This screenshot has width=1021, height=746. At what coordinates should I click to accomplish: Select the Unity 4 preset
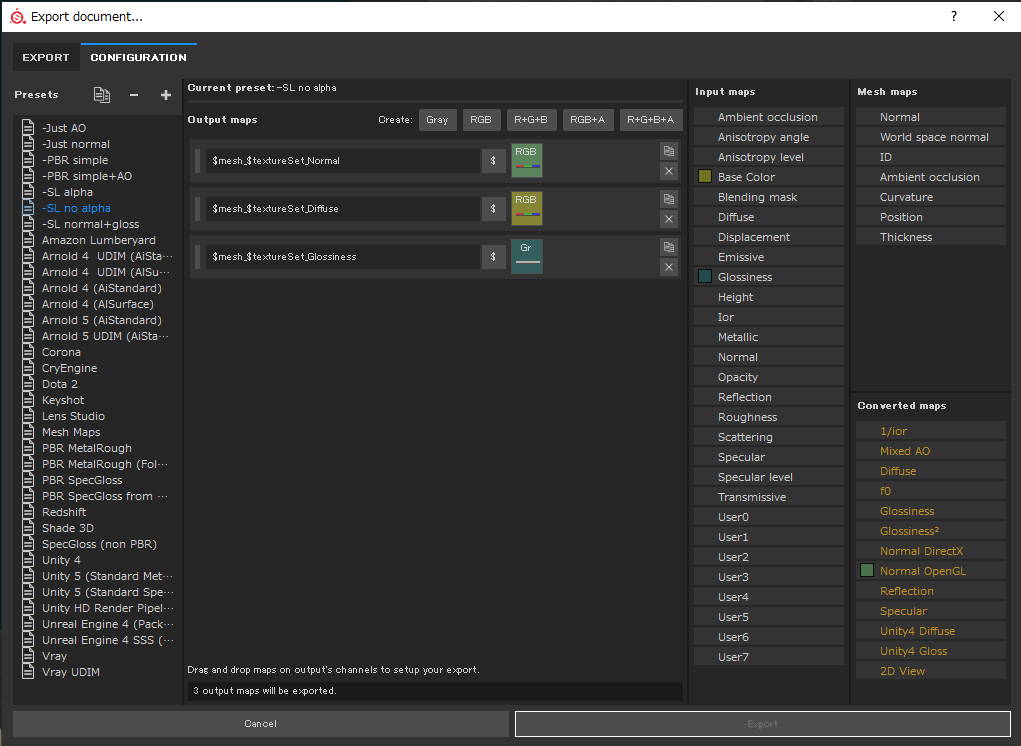click(x=61, y=560)
